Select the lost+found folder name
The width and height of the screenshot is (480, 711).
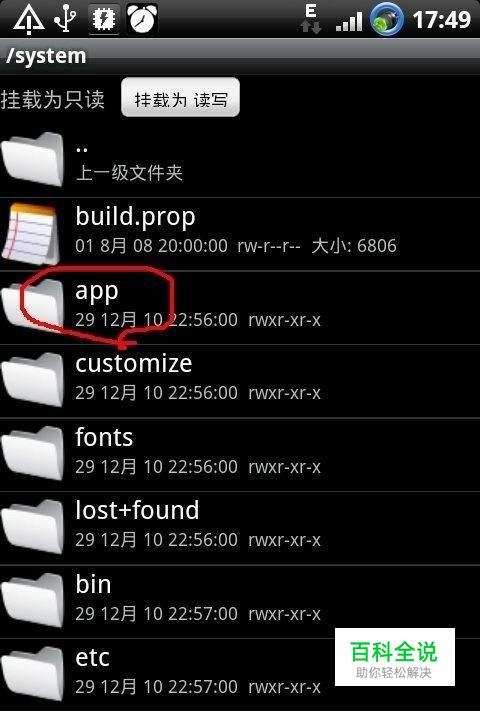coord(137,510)
